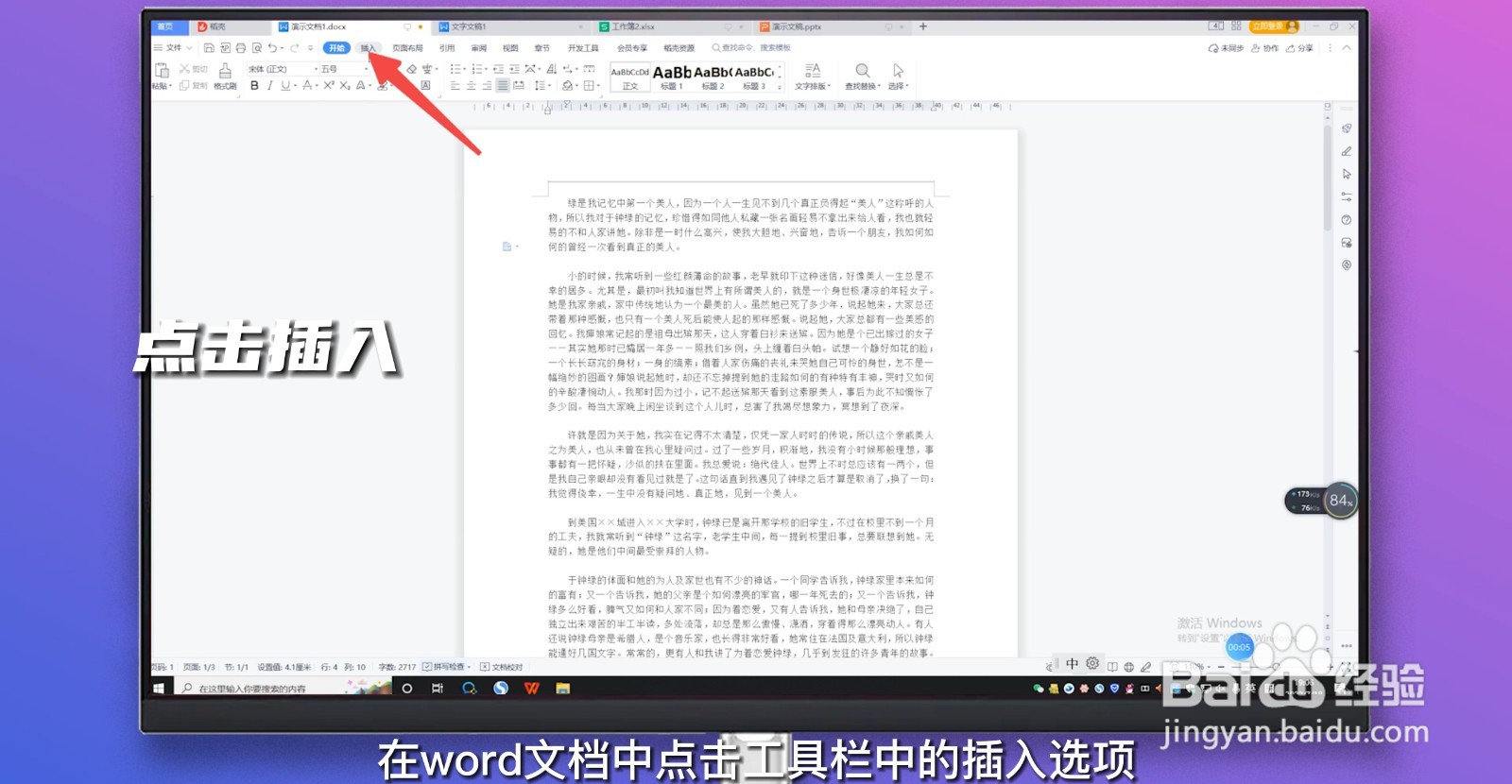
Task: Click 文档校对 in the status bar
Action: [x=502, y=667]
